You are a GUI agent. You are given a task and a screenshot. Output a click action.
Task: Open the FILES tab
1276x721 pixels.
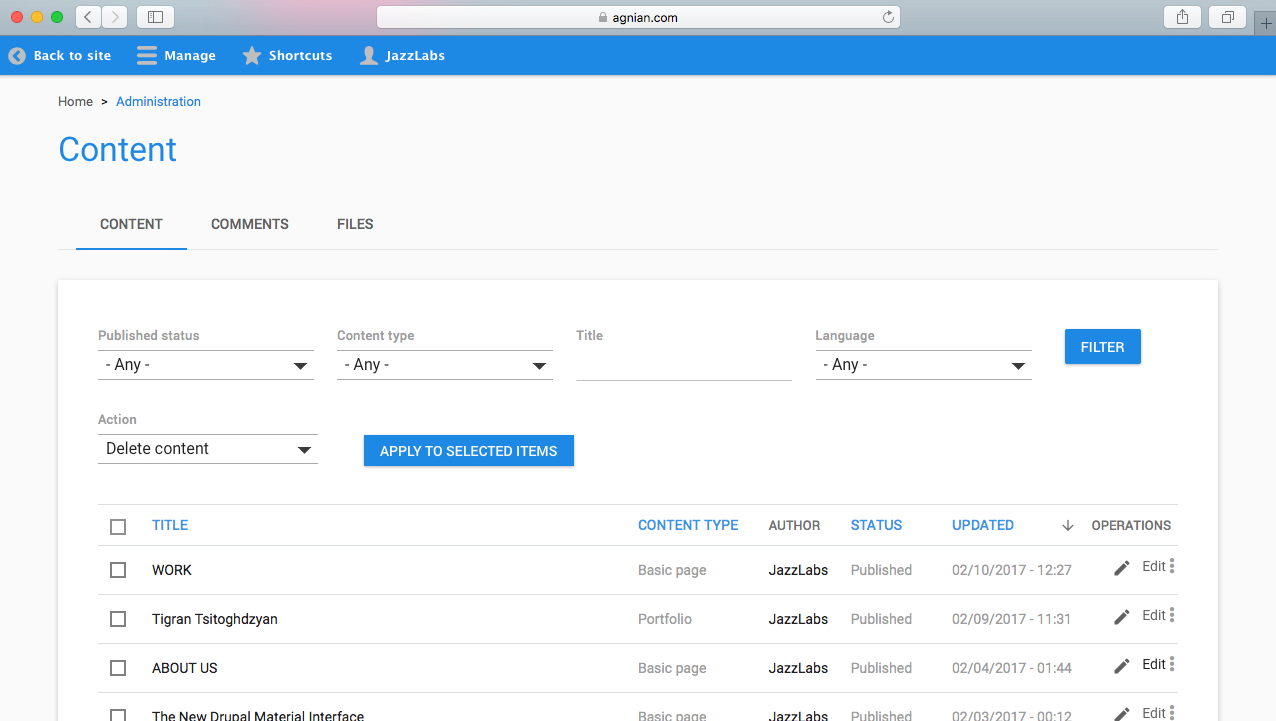point(355,224)
